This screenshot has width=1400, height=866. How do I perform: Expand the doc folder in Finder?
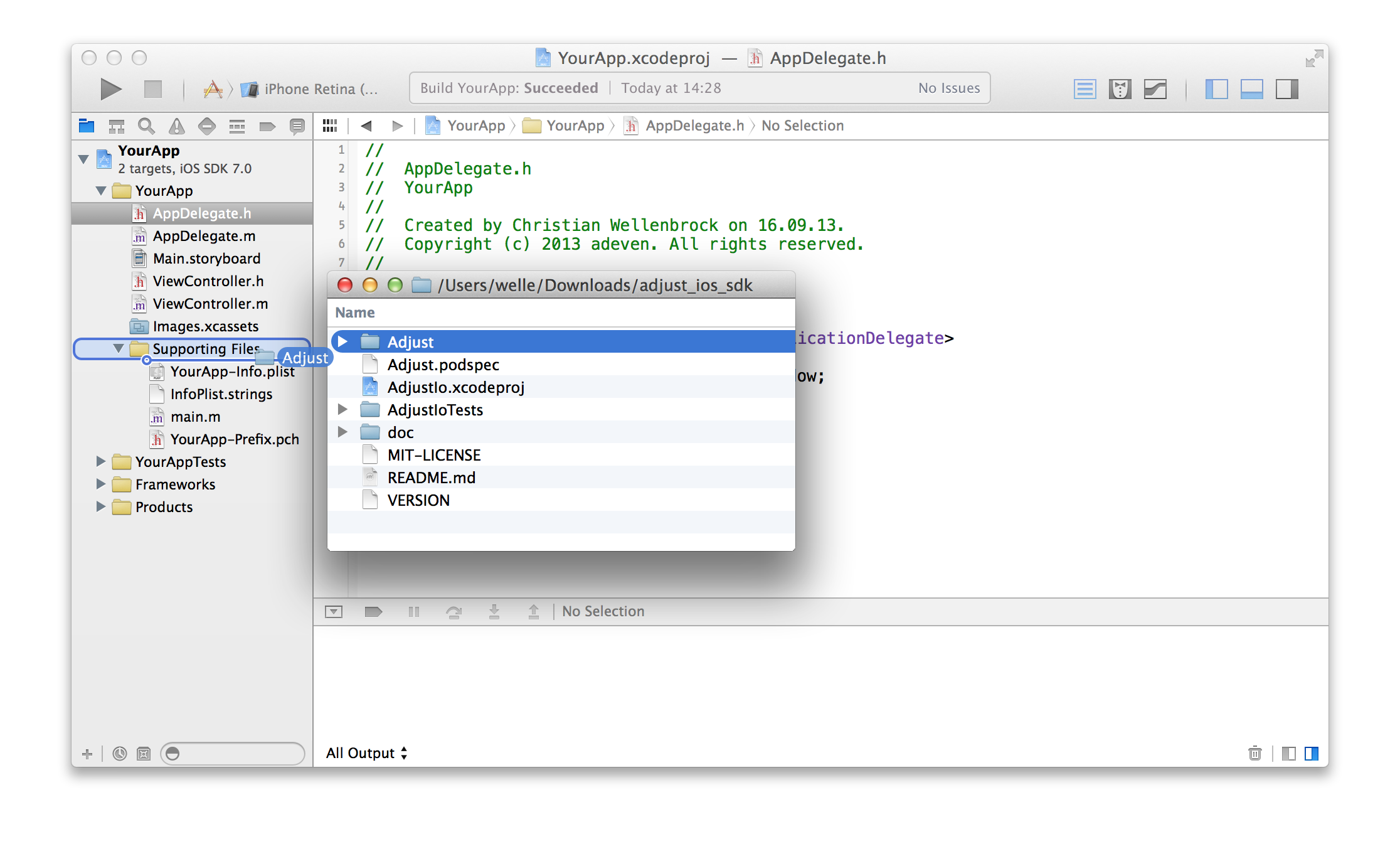tap(343, 432)
